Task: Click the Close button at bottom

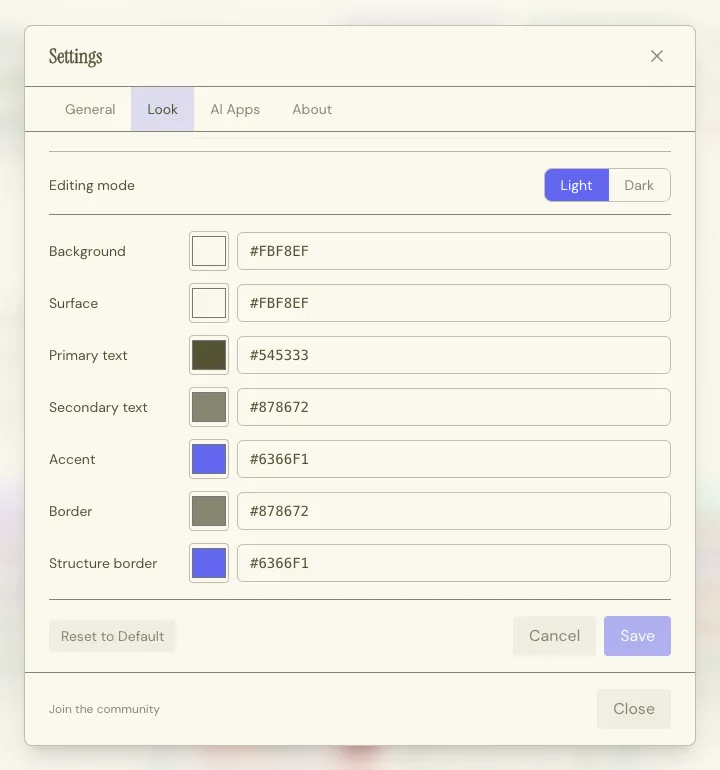Action: click(x=634, y=709)
